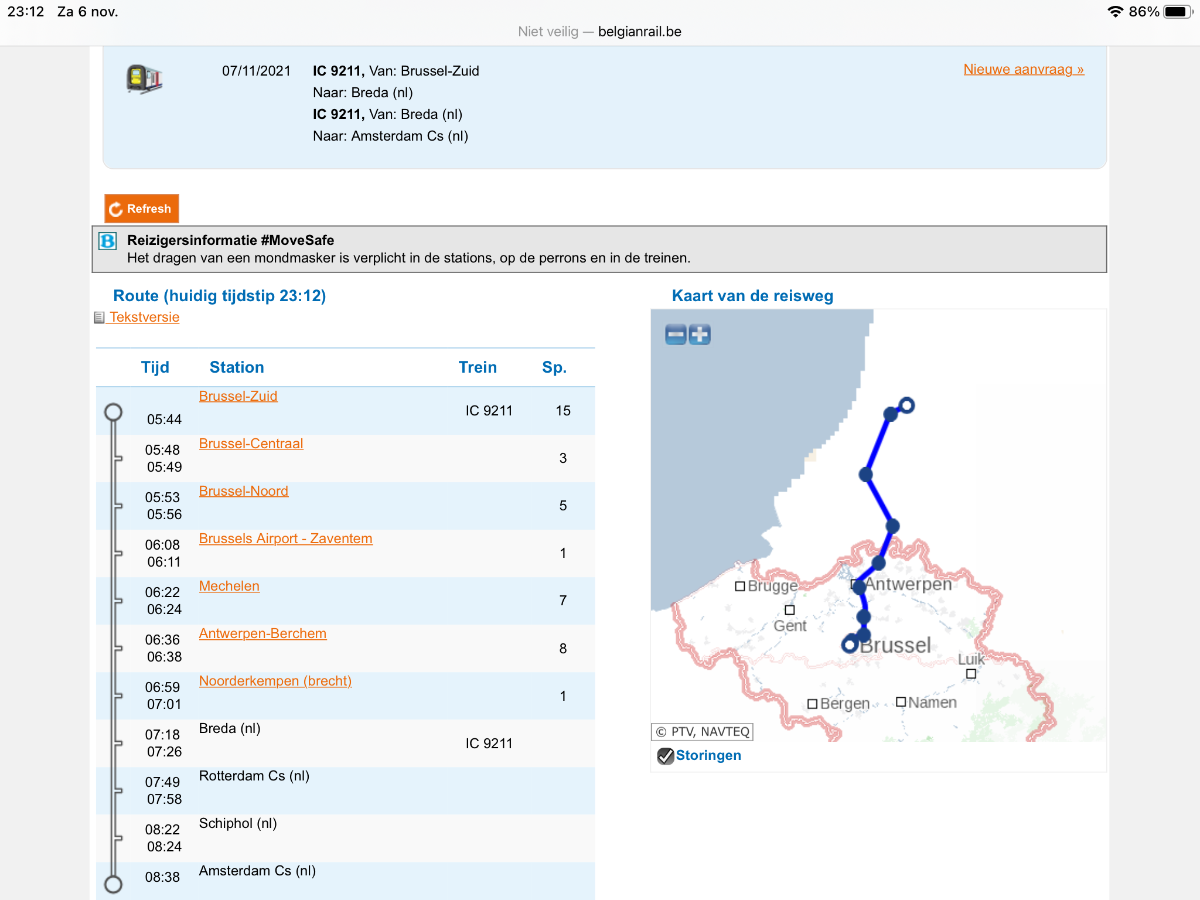This screenshot has width=1200, height=900.
Task: Open Brussel-Zuid station link
Action: pyautogui.click(x=238, y=396)
